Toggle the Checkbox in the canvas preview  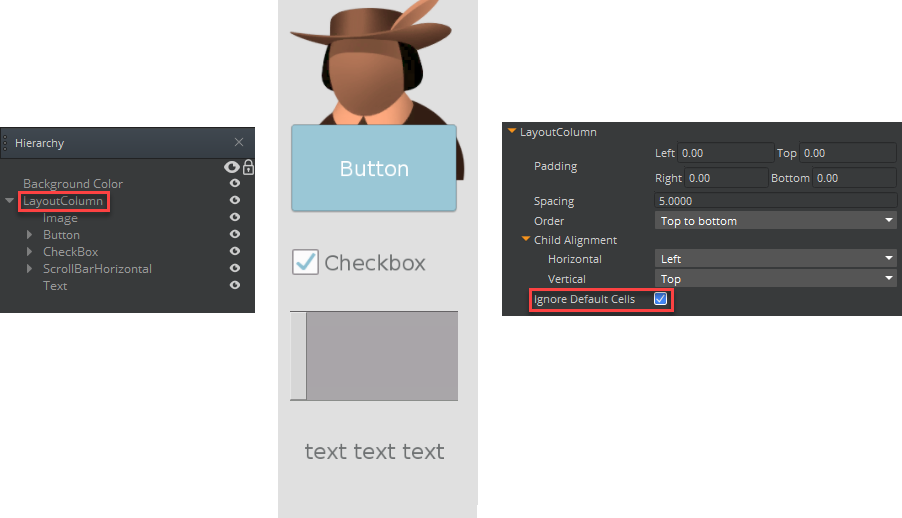tap(305, 262)
